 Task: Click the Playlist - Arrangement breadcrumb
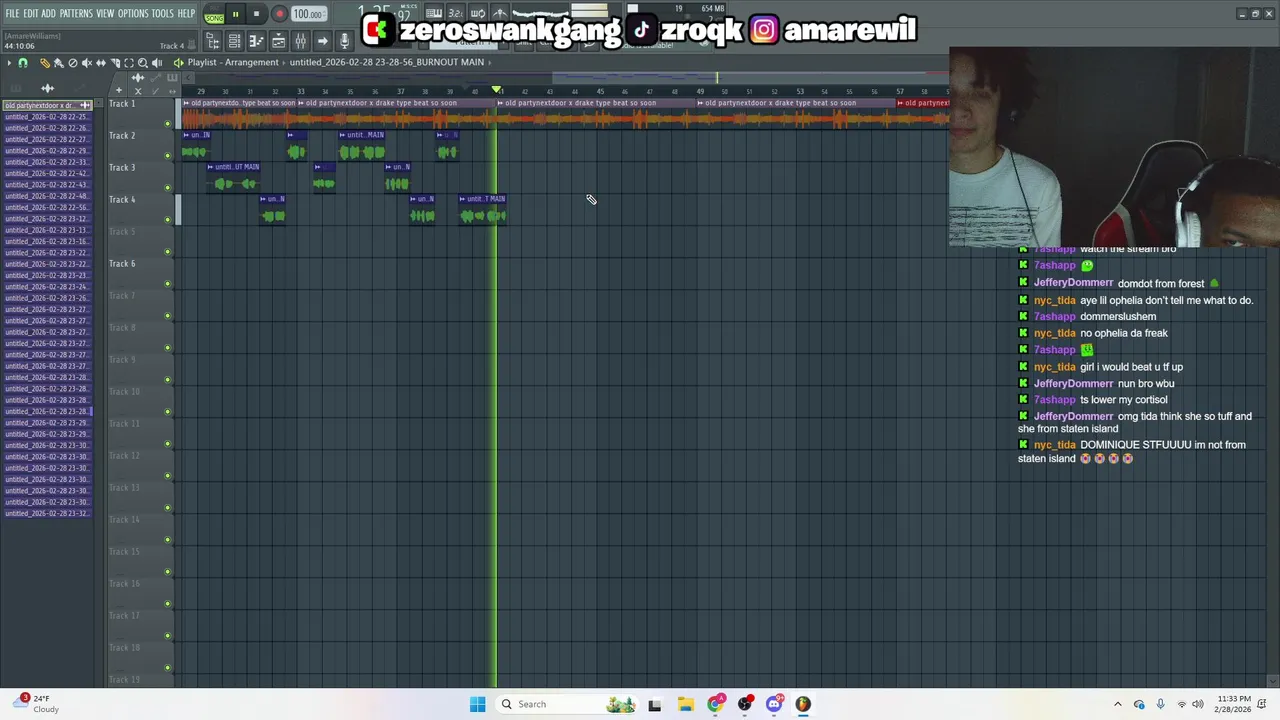point(233,62)
